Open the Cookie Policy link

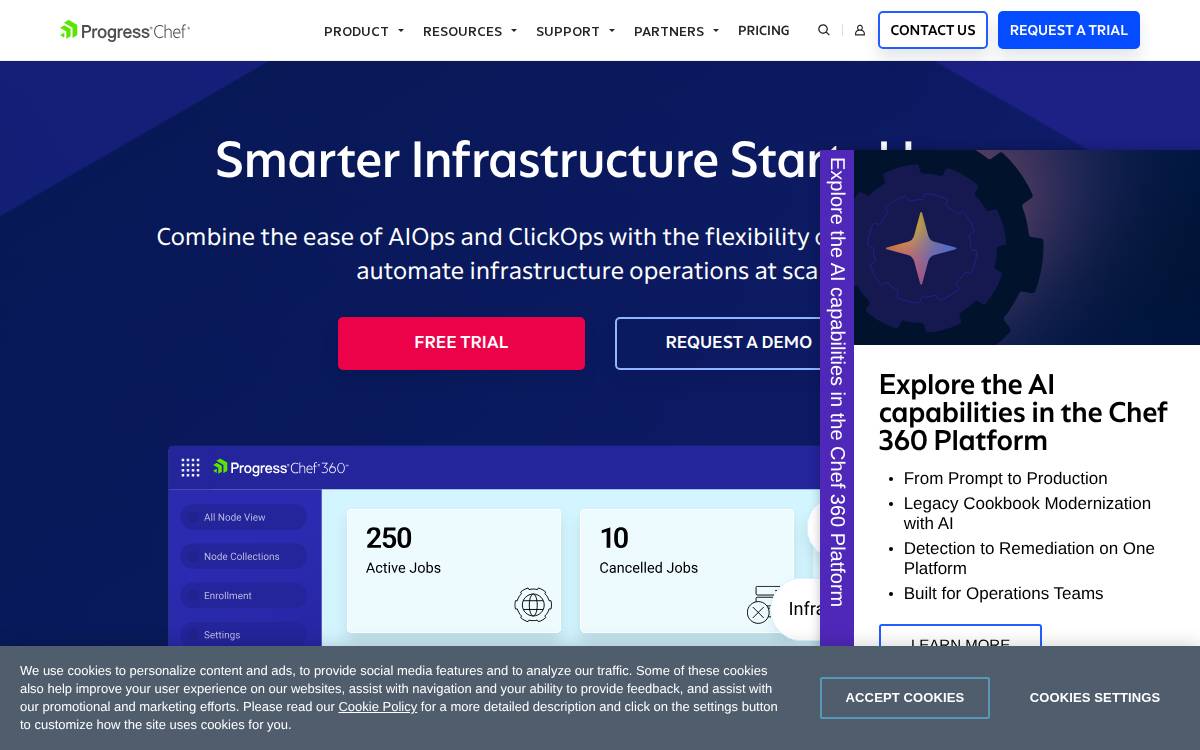(x=377, y=707)
